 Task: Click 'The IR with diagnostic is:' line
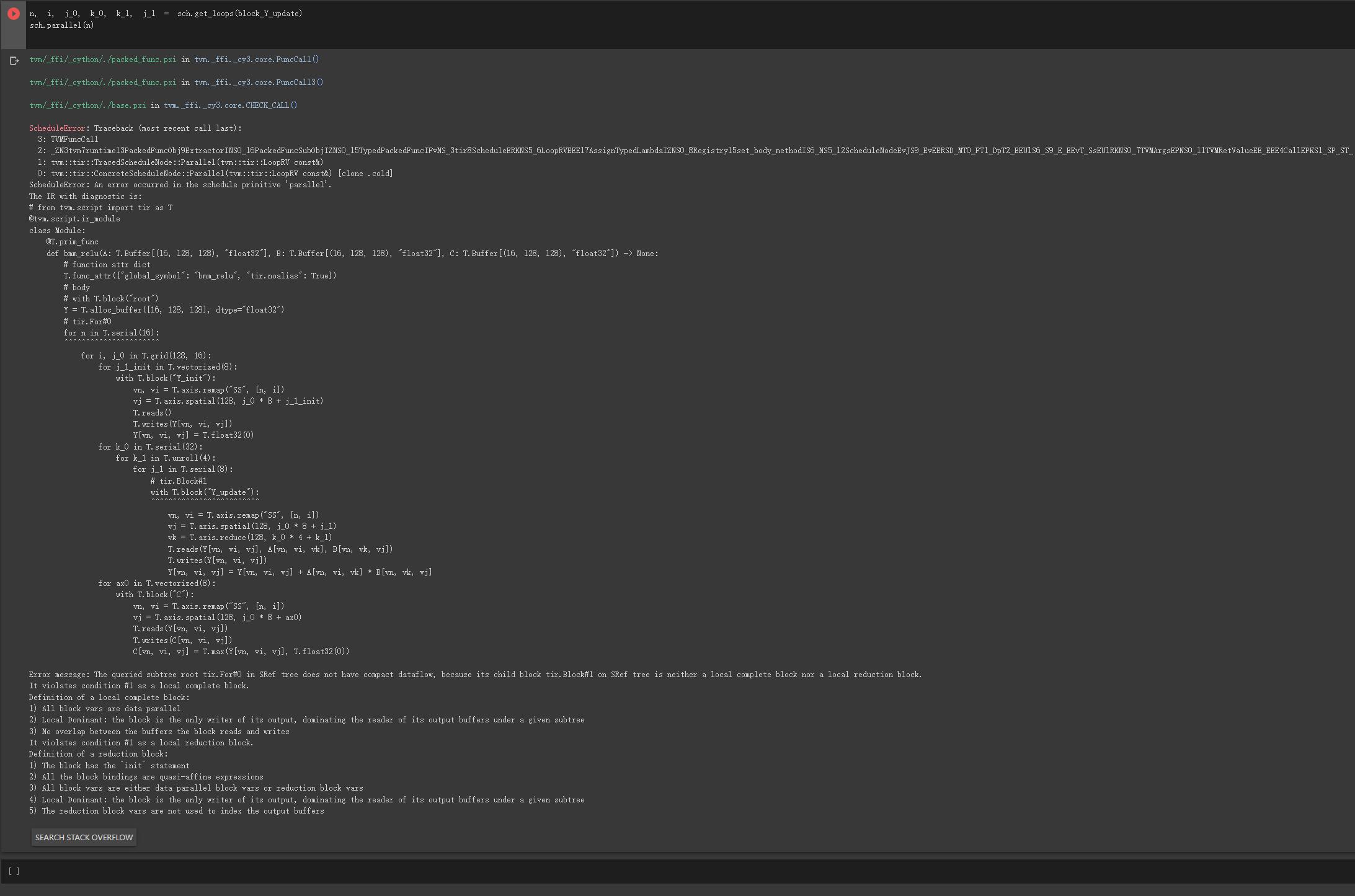click(x=86, y=197)
